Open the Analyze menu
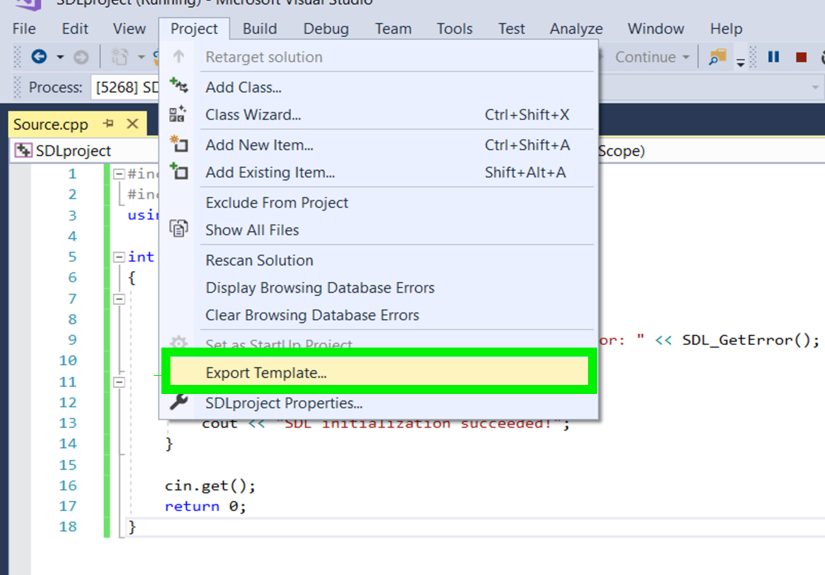The width and height of the screenshot is (825, 575). 576,28
